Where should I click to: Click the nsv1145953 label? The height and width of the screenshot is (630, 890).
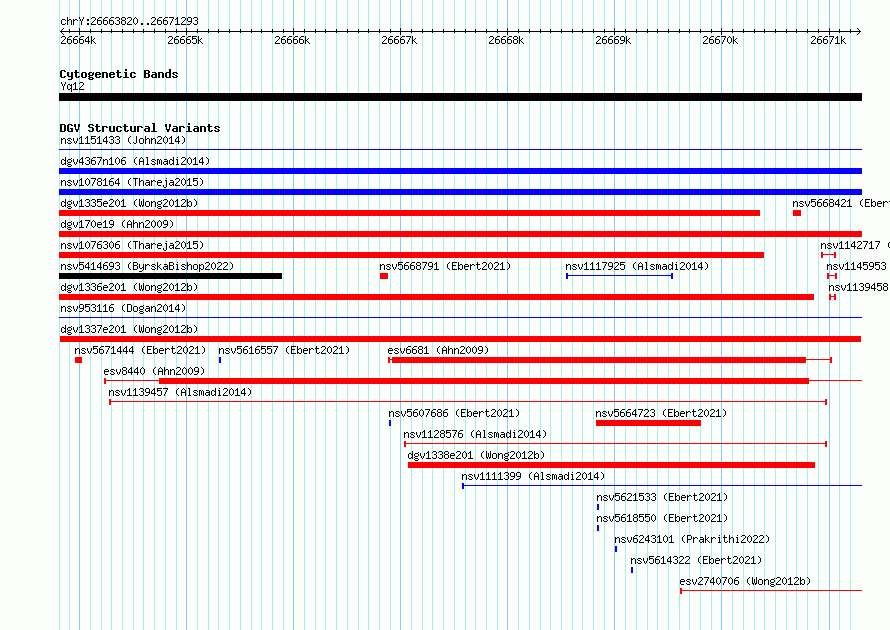[856, 266]
